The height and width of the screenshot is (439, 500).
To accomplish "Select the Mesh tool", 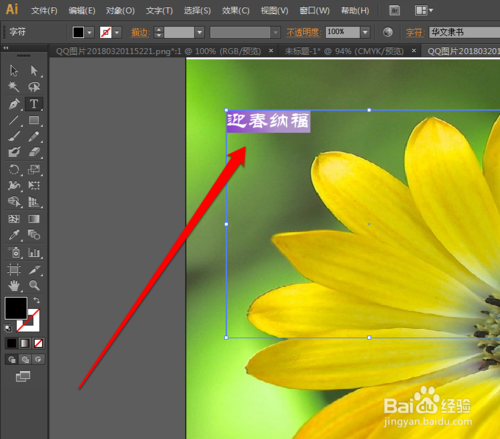I will 14,219.
